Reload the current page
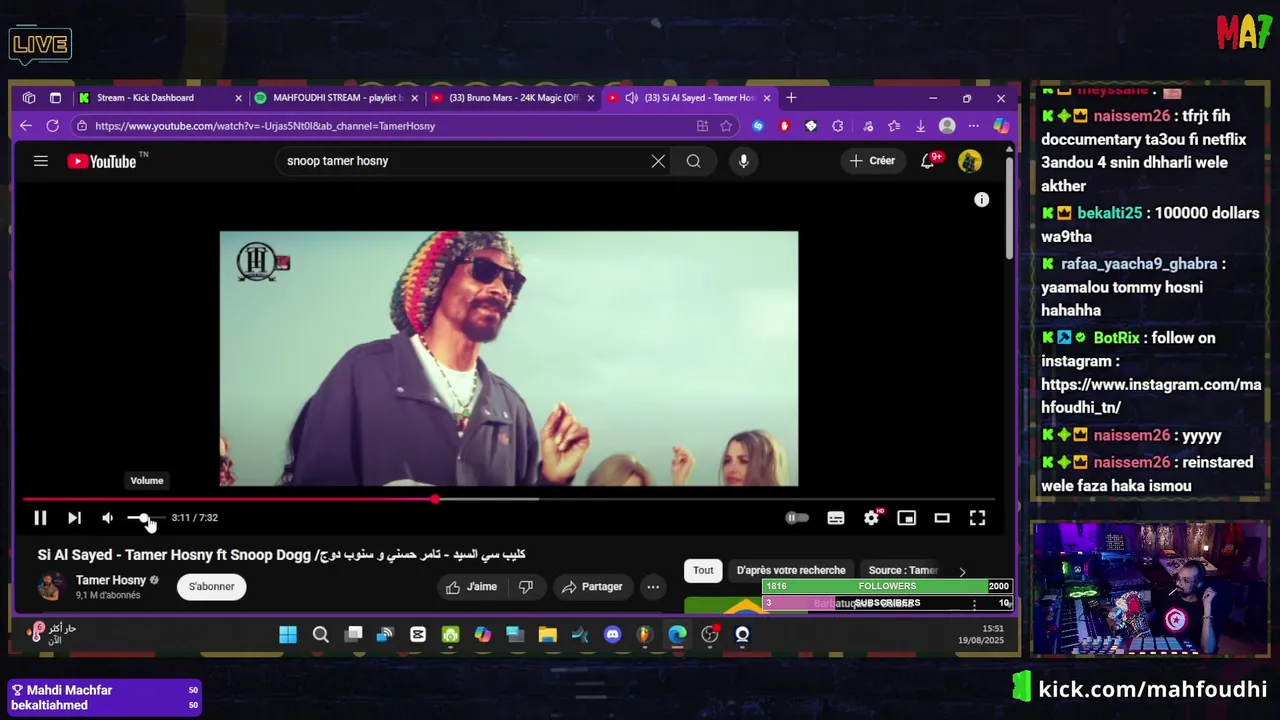Screen dimensions: 1280x720 [x=53, y=126]
